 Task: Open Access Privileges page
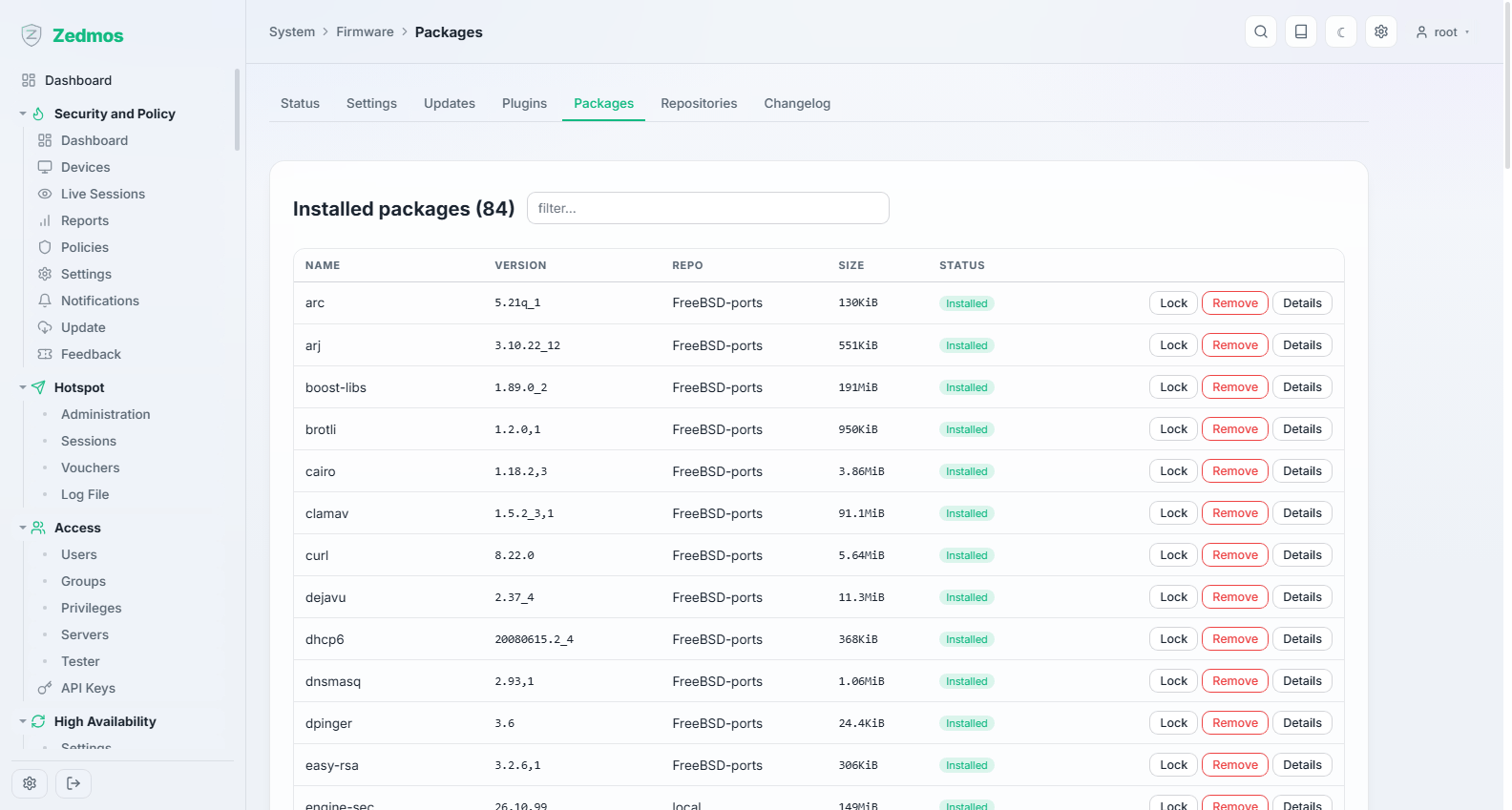point(91,608)
